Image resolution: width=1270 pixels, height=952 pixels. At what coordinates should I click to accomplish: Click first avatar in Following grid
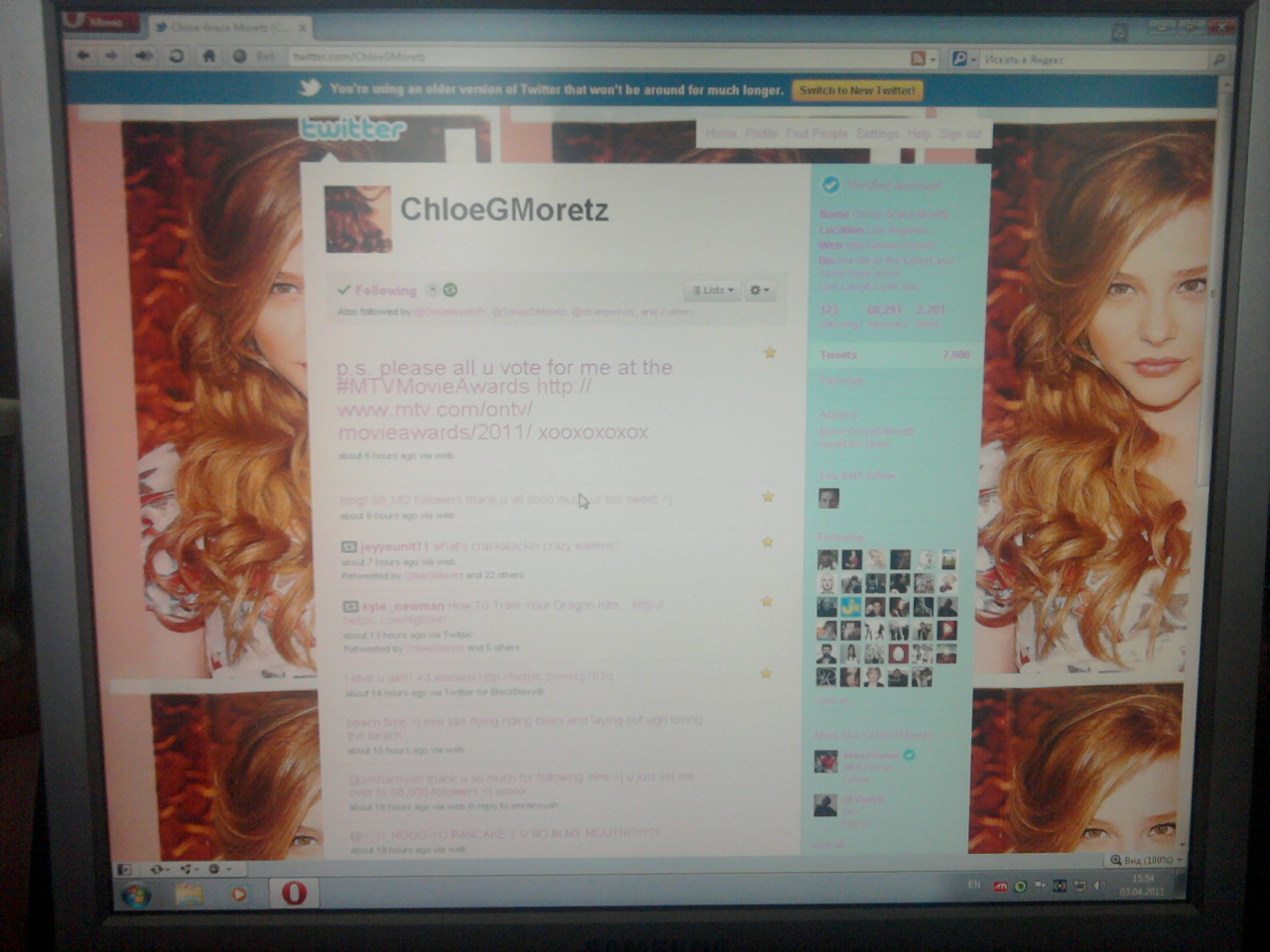pyautogui.click(x=827, y=559)
